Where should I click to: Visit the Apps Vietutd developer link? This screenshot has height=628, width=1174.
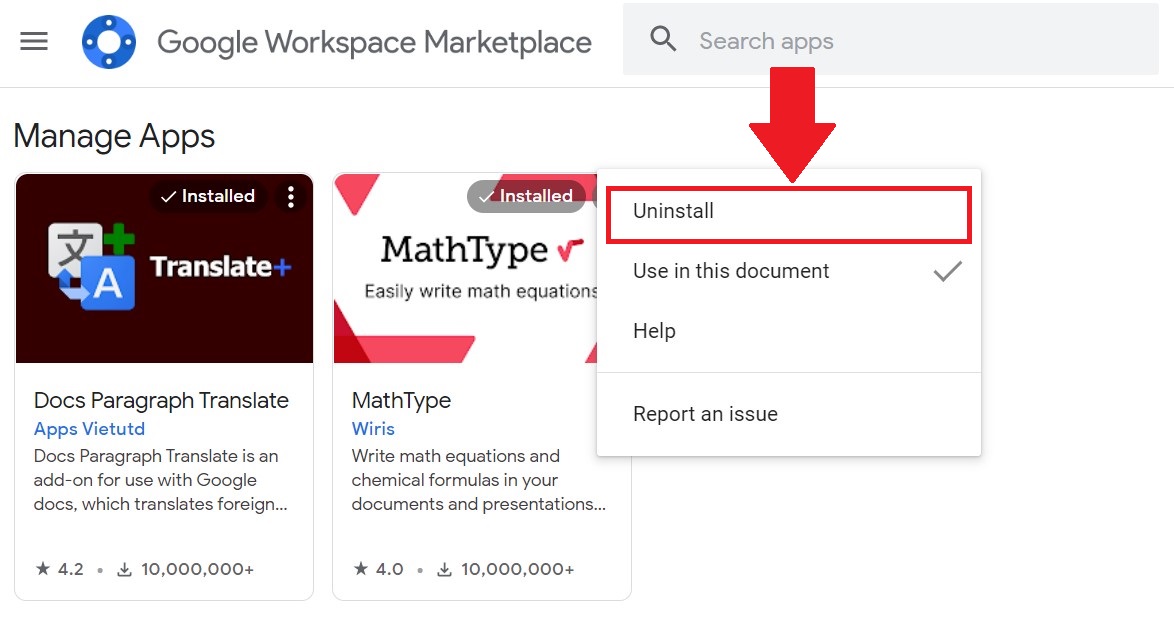(89, 429)
